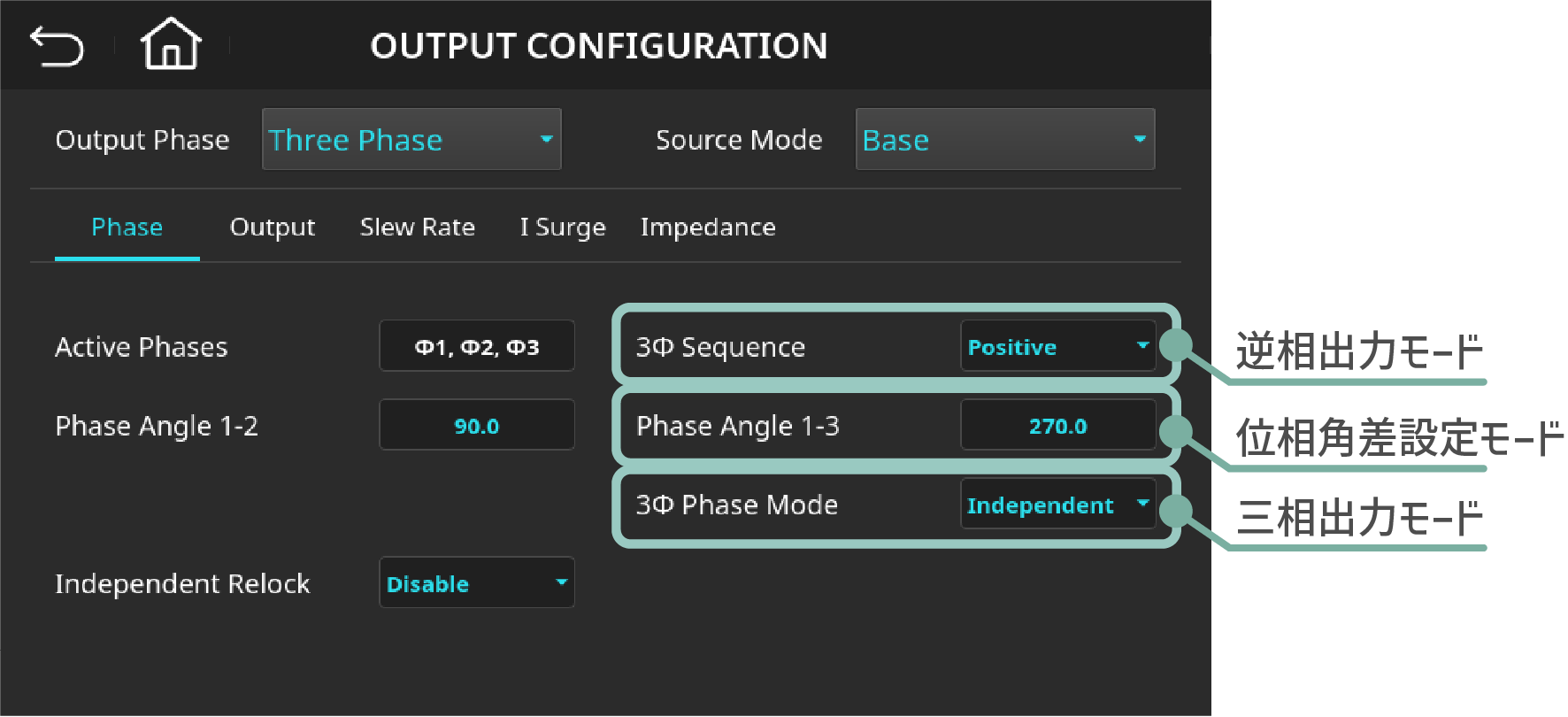
Task: Go to the home screen icon
Action: coord(171,44)
